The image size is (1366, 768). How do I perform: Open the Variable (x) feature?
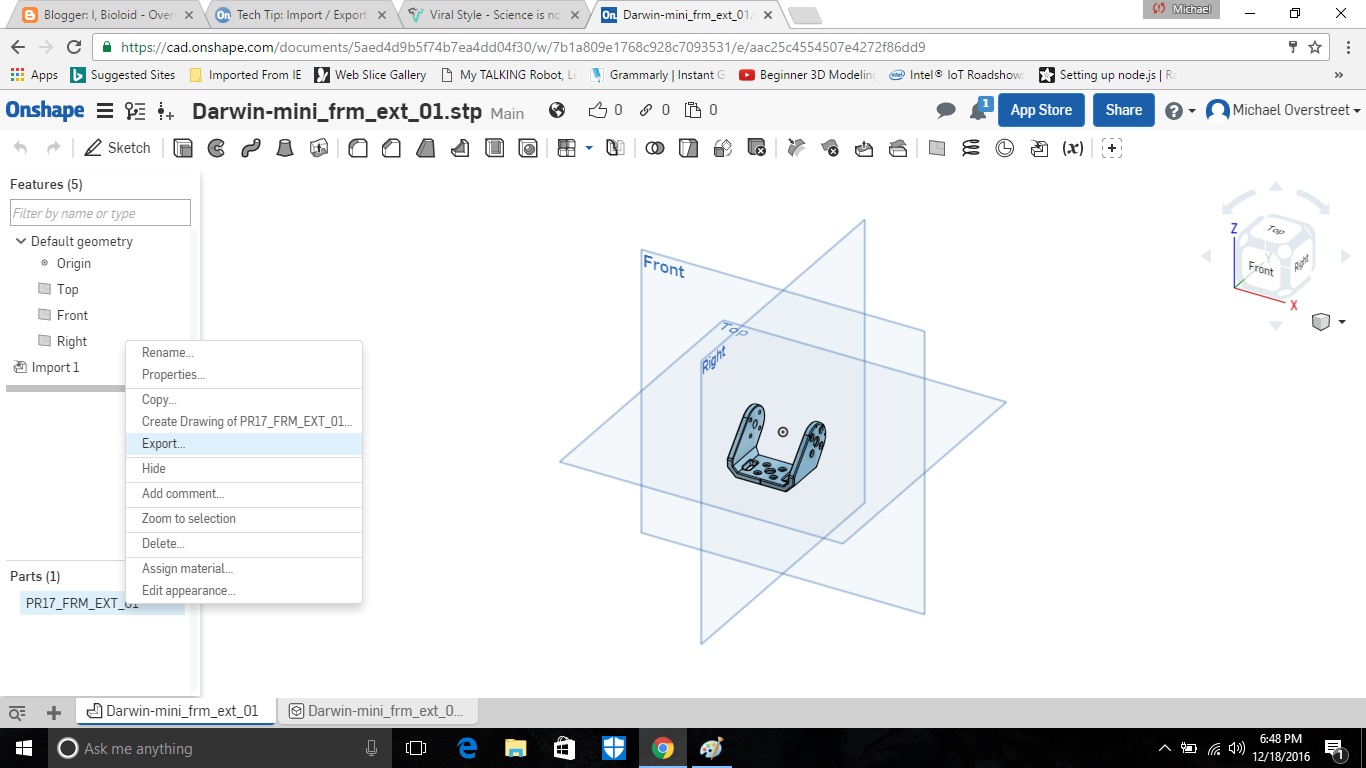pos(1072,147)
